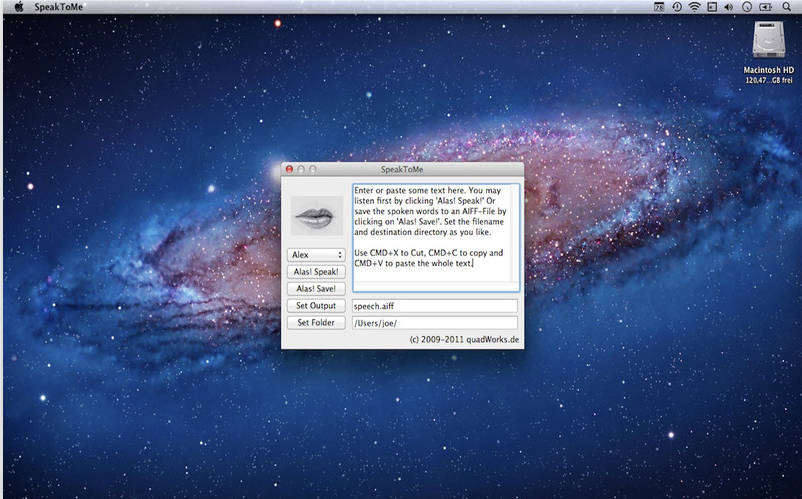Click the SpeakToMe window title
The image size is (802, 499).
[402, 169]
